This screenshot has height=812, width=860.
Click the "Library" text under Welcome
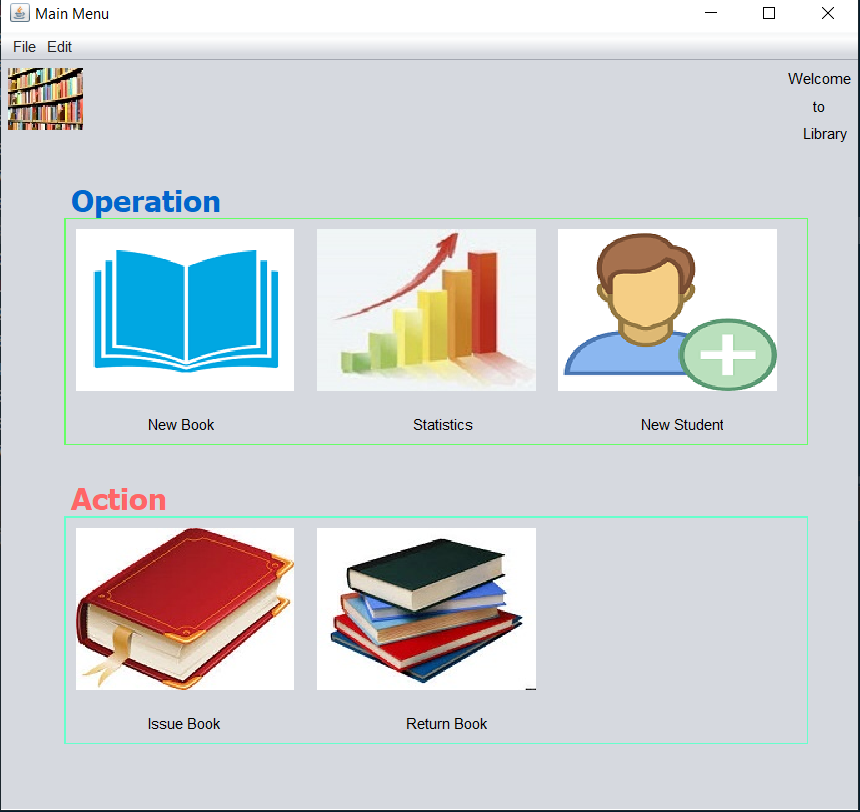(824, 134)
